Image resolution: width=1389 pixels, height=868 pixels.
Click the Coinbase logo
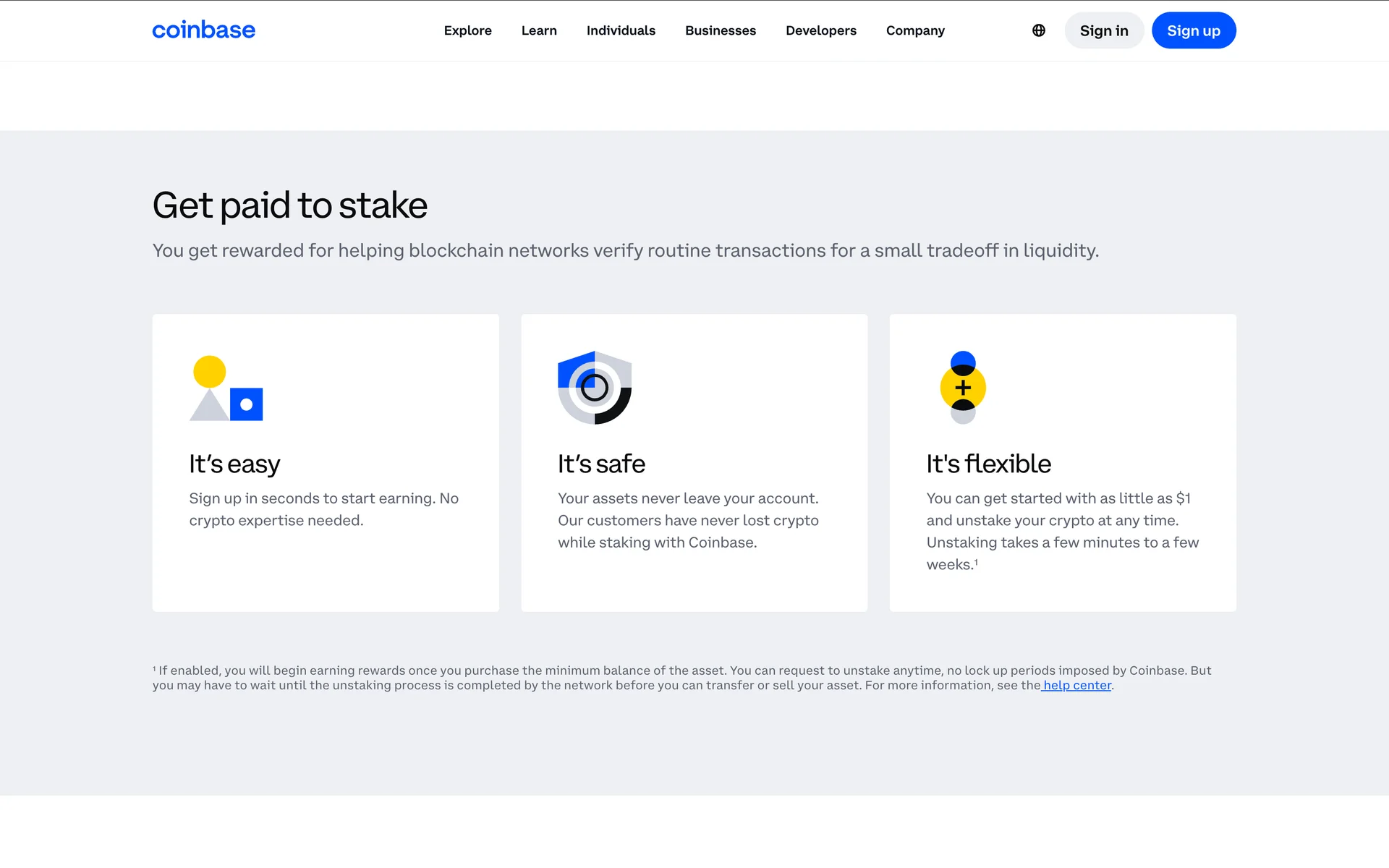pyautogui.click(x=203, y=30)
